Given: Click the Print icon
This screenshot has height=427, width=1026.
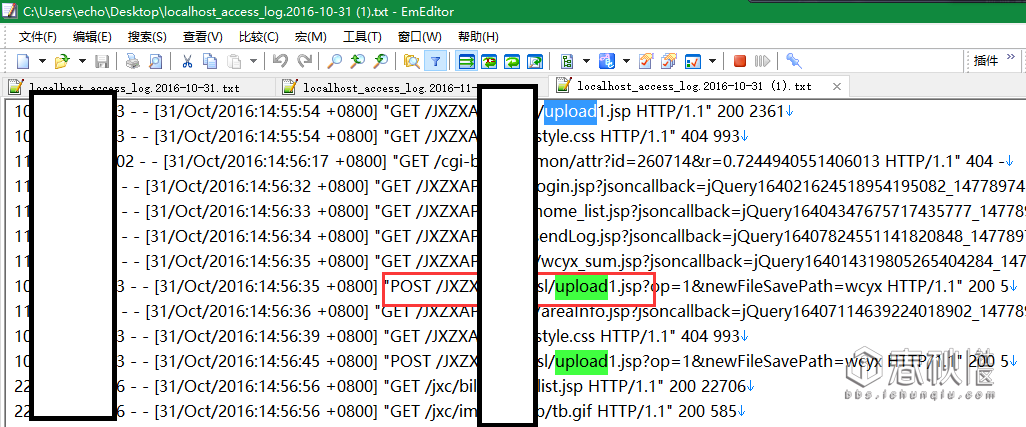Looking at the screenshot, I should coord(133,61).
